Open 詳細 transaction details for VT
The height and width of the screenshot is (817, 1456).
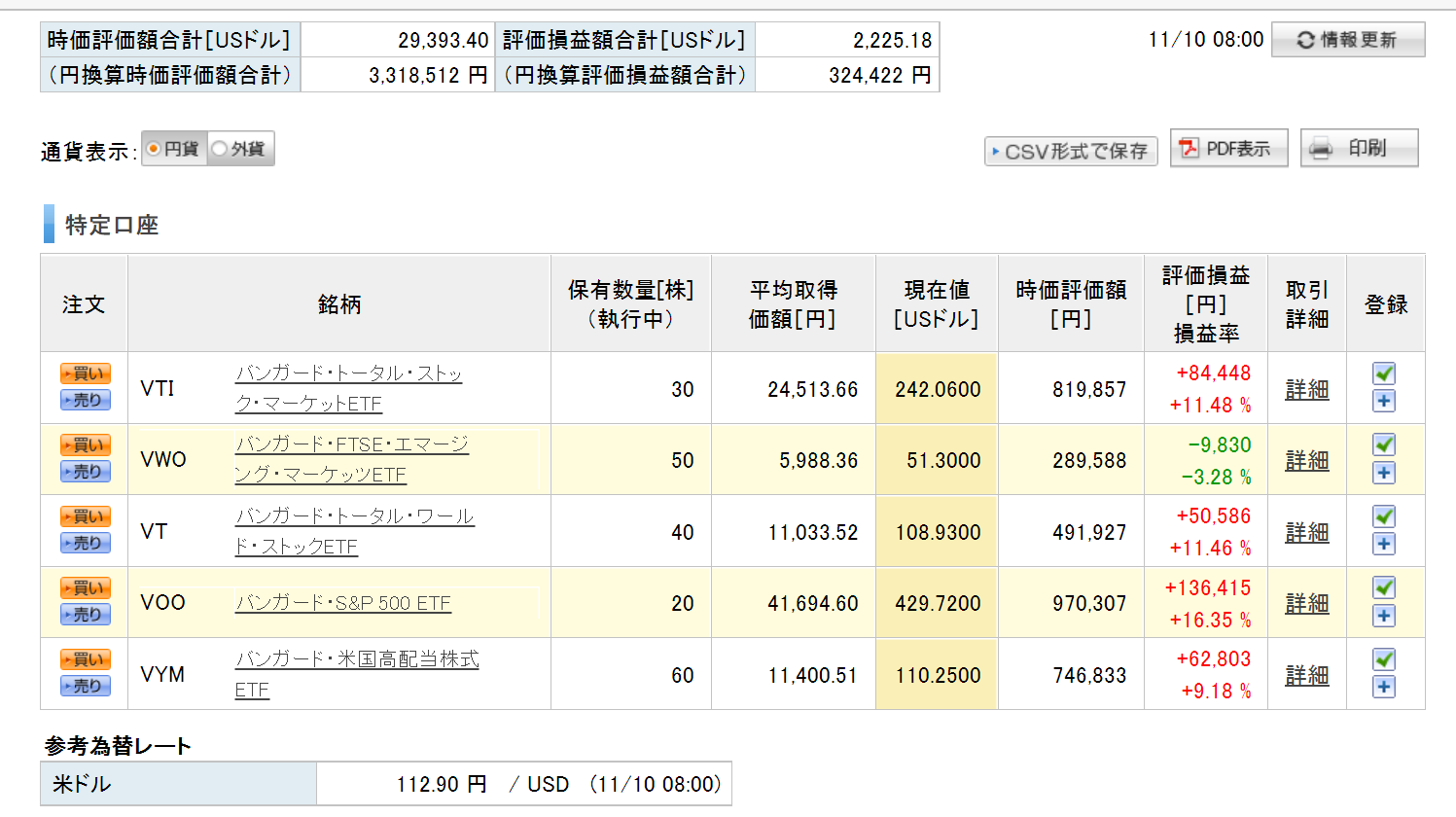point(1306,532)
